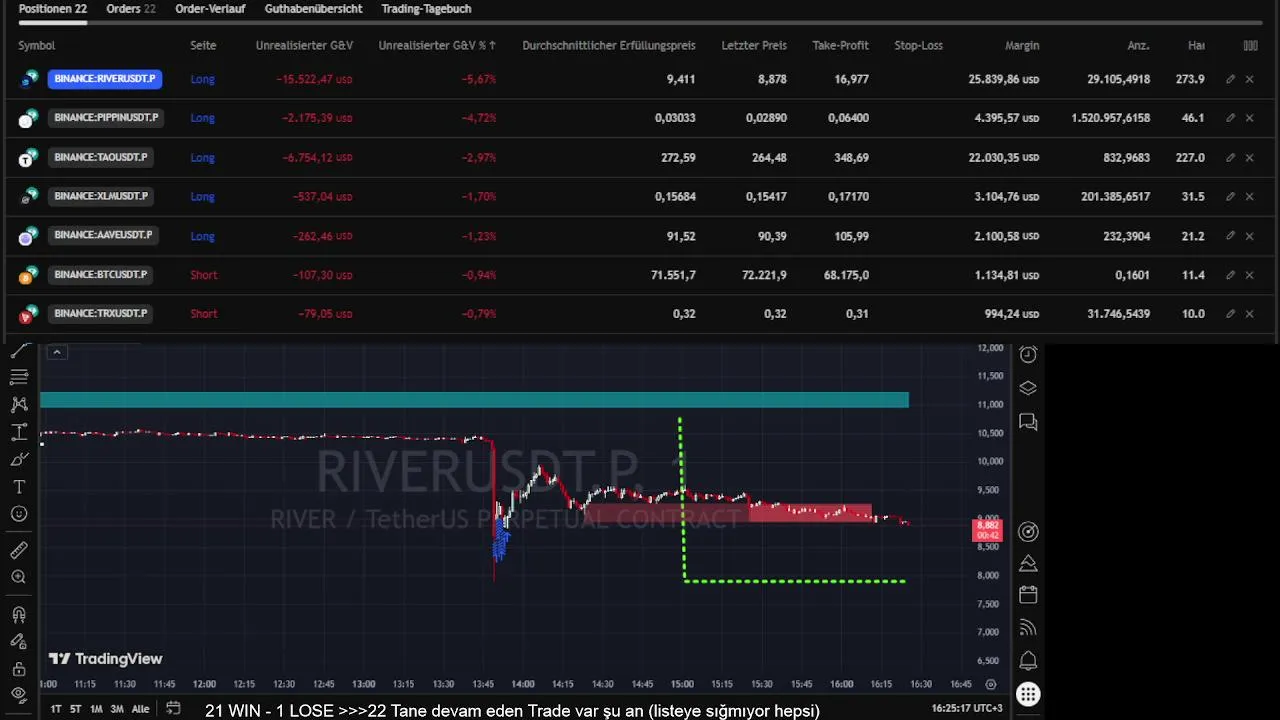Activate the zoom-in magnifier tool
This screenshot has width=1280, height=720.
pyautogui.click(x=19, y=577)
